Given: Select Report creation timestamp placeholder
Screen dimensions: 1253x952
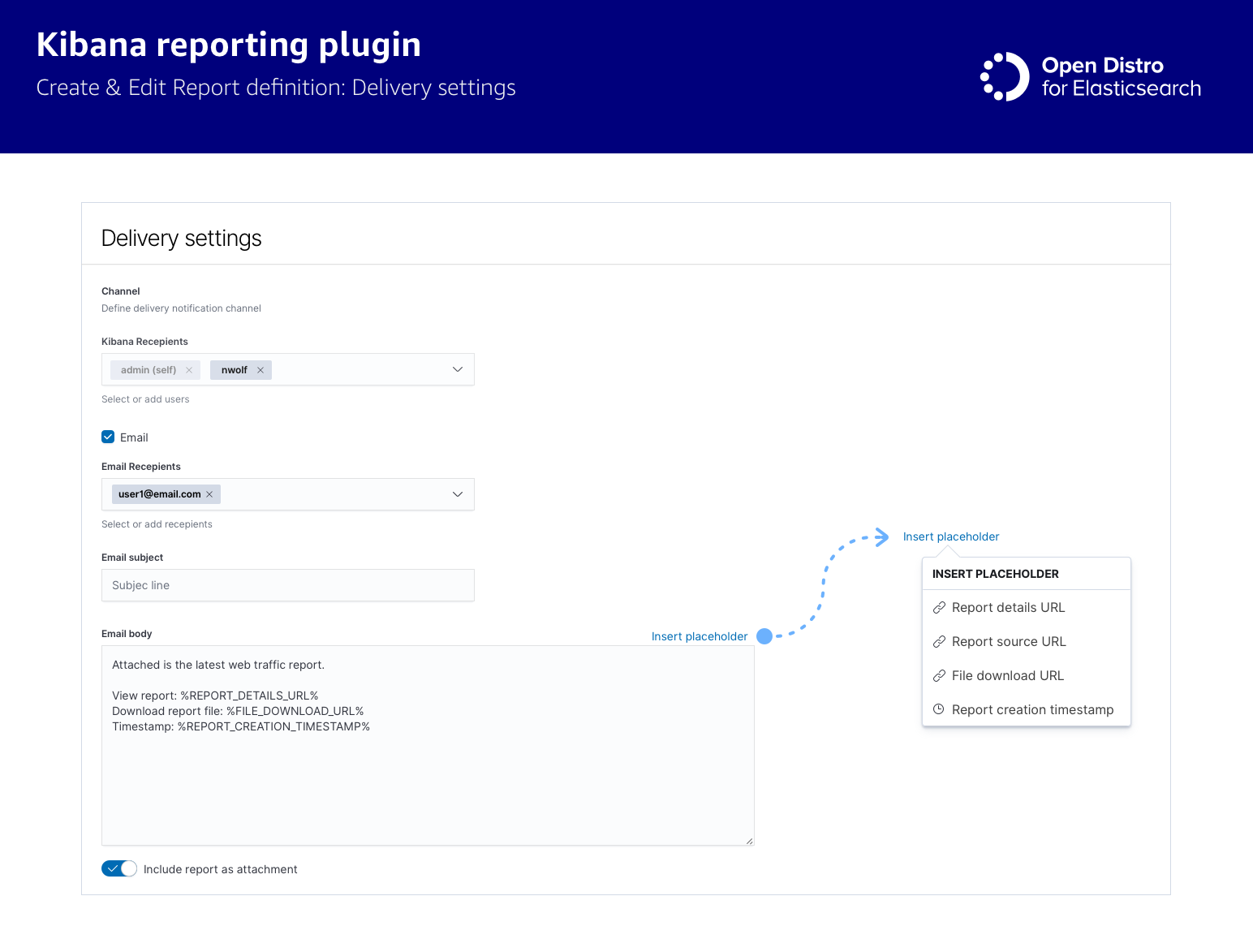Looking at the screenshot, I should click(x=1027, y=709).
